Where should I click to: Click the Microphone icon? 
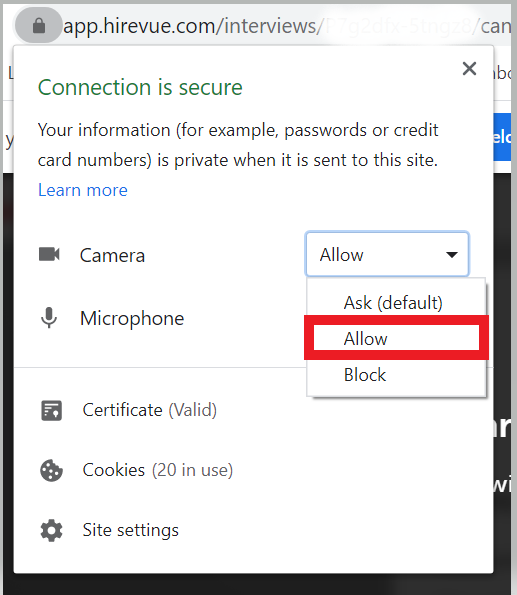pyautogui.click(x=49, y=318)
